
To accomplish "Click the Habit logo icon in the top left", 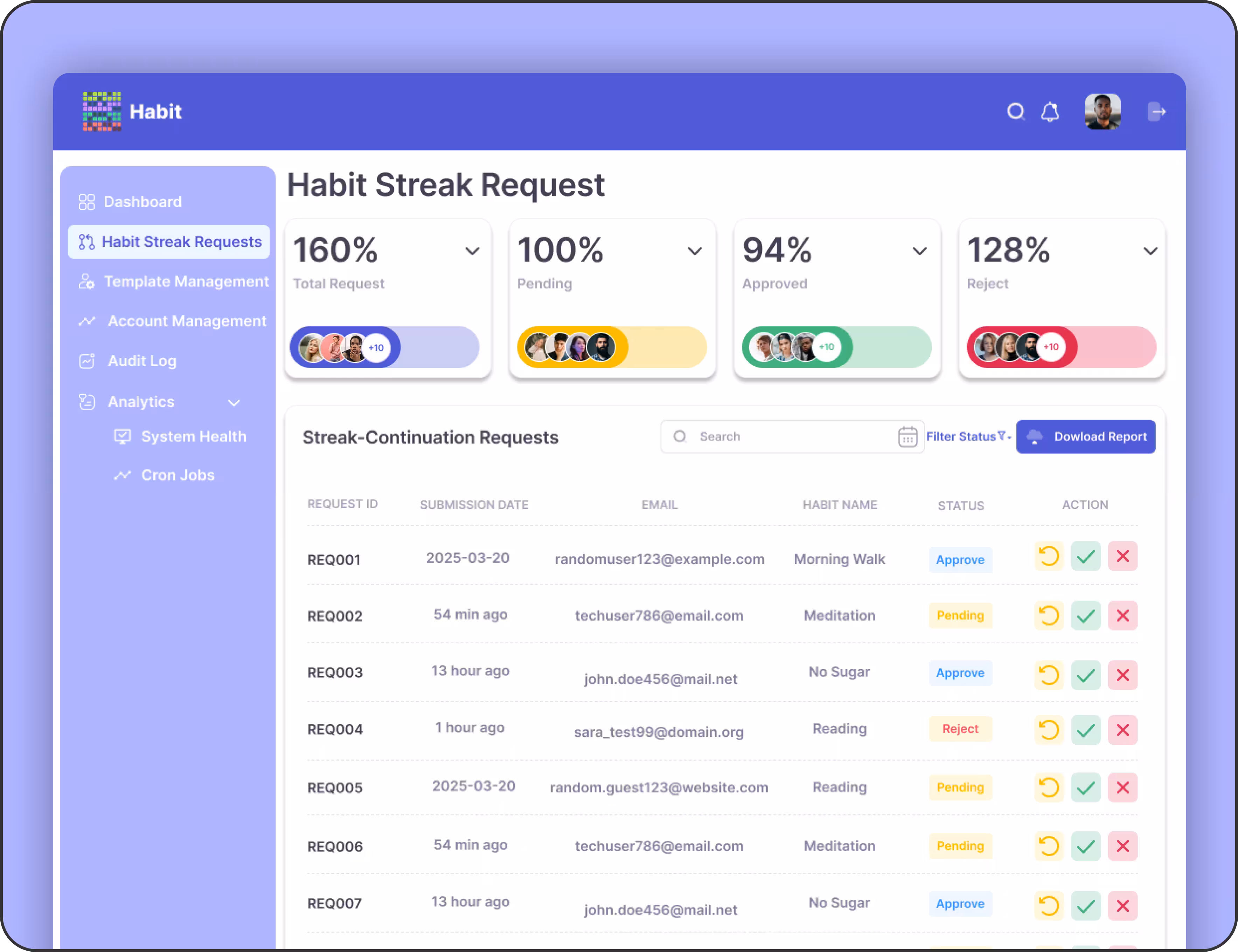I will click(x=102, y=111).
